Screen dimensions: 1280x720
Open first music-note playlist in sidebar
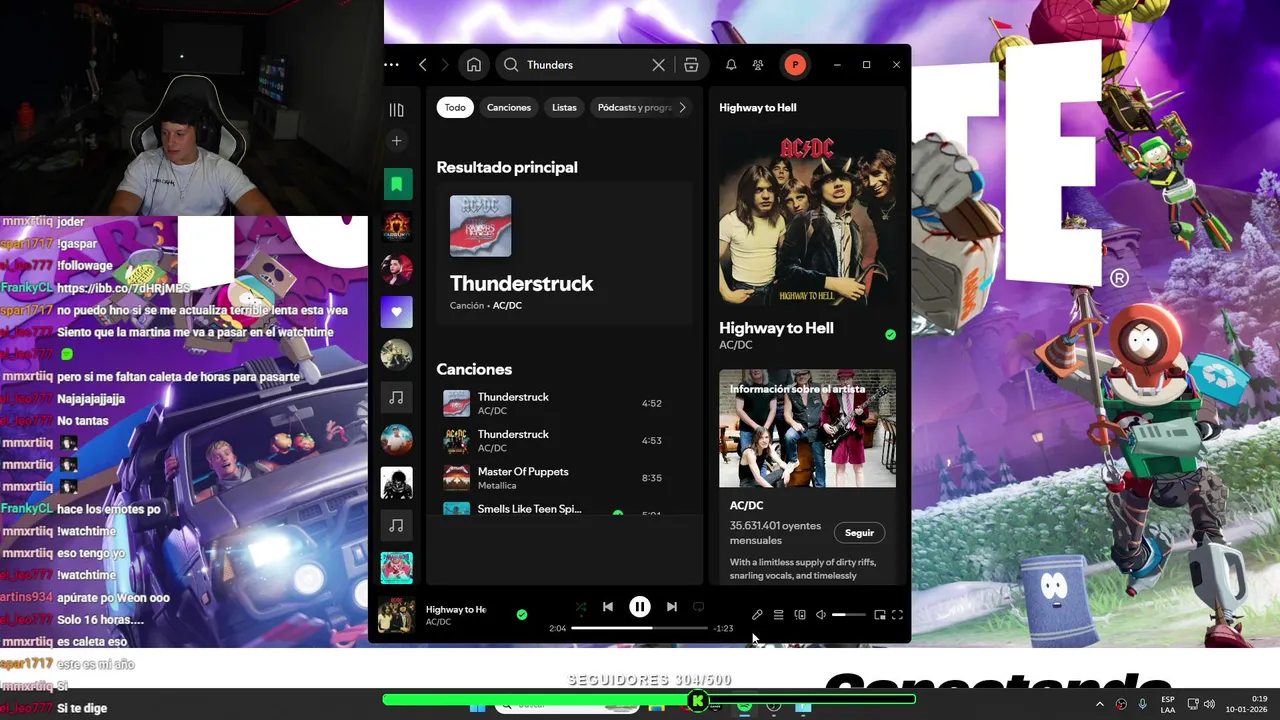click(397, 398)
